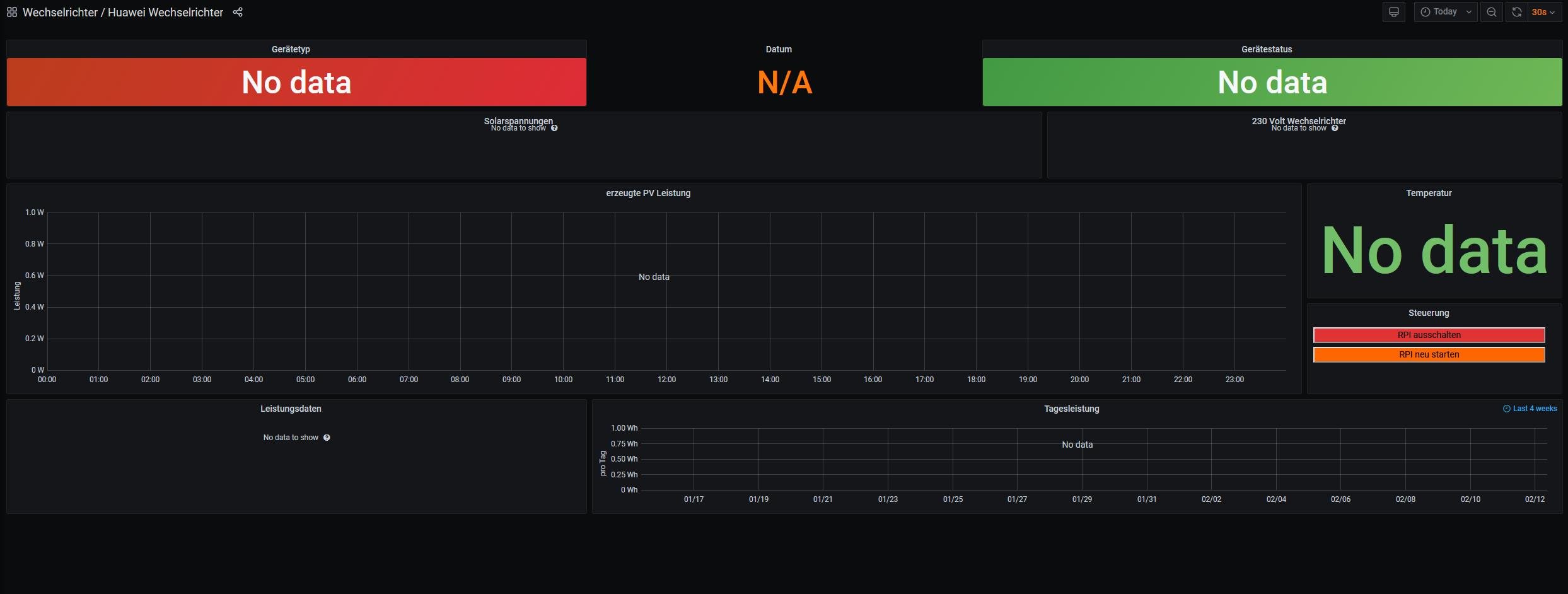1568x594 pixels.
Task: Open the Temperatur panel title menu
Action: coord(1428,193)
